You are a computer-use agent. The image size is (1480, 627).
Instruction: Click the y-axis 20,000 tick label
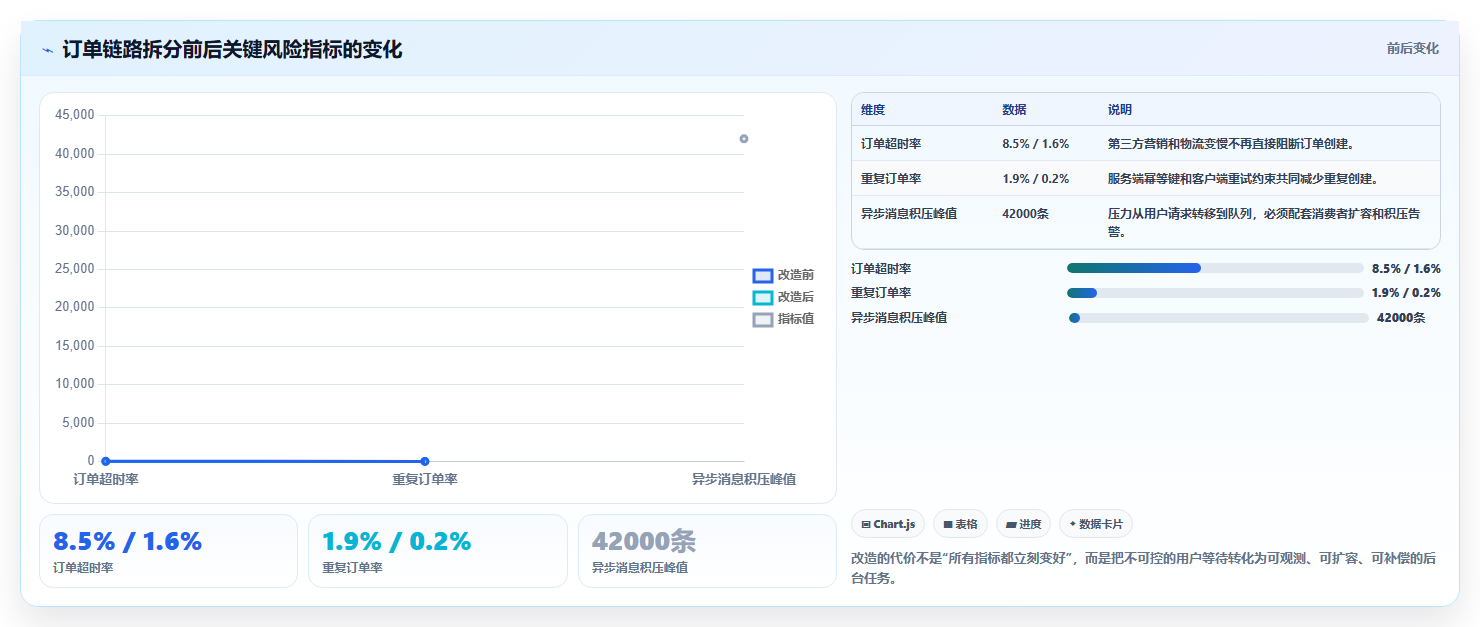75,307
